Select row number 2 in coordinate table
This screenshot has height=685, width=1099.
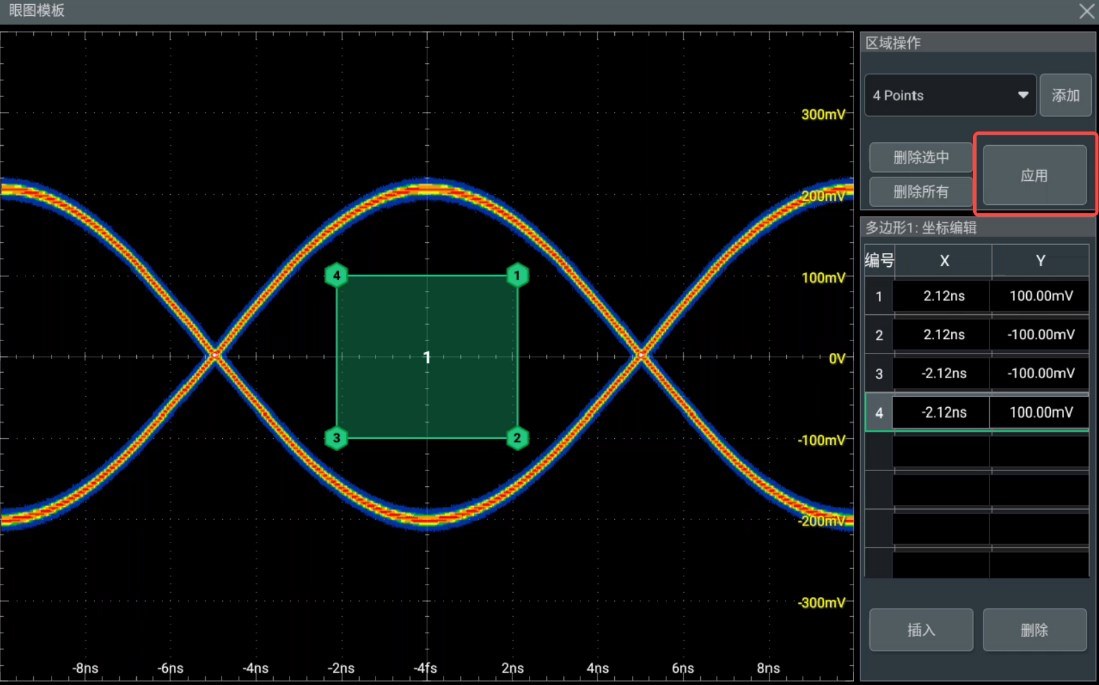click(879, 335)
